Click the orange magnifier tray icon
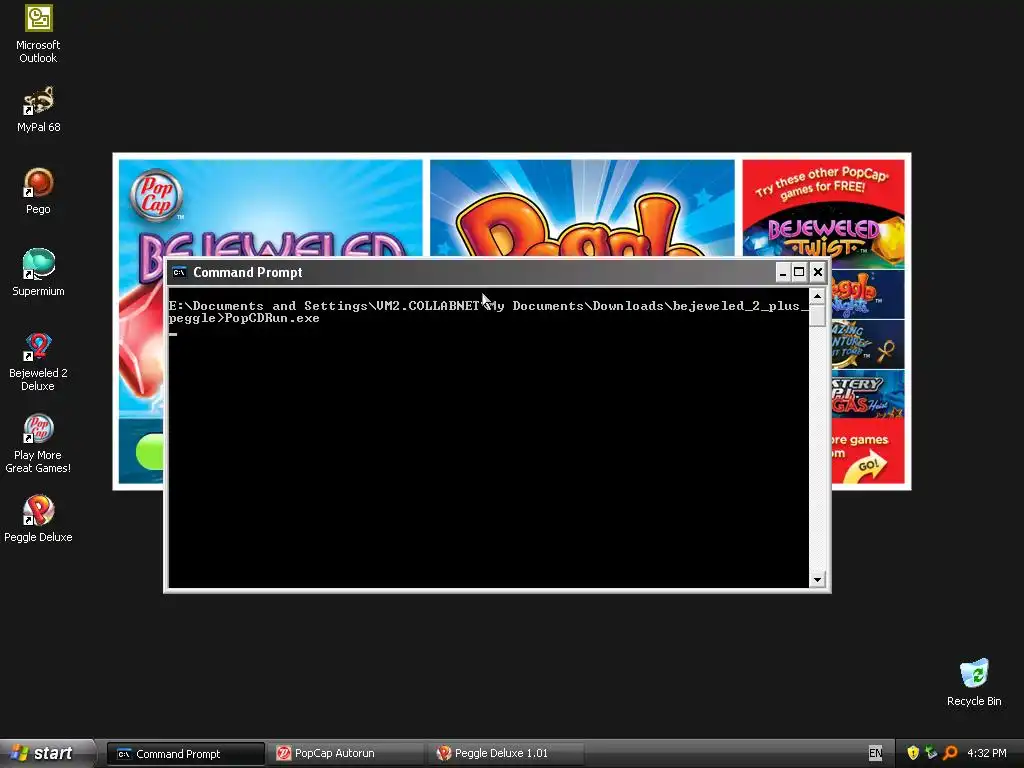The height and width of the screenshot is (768, 1024). [x=950, y=753]
